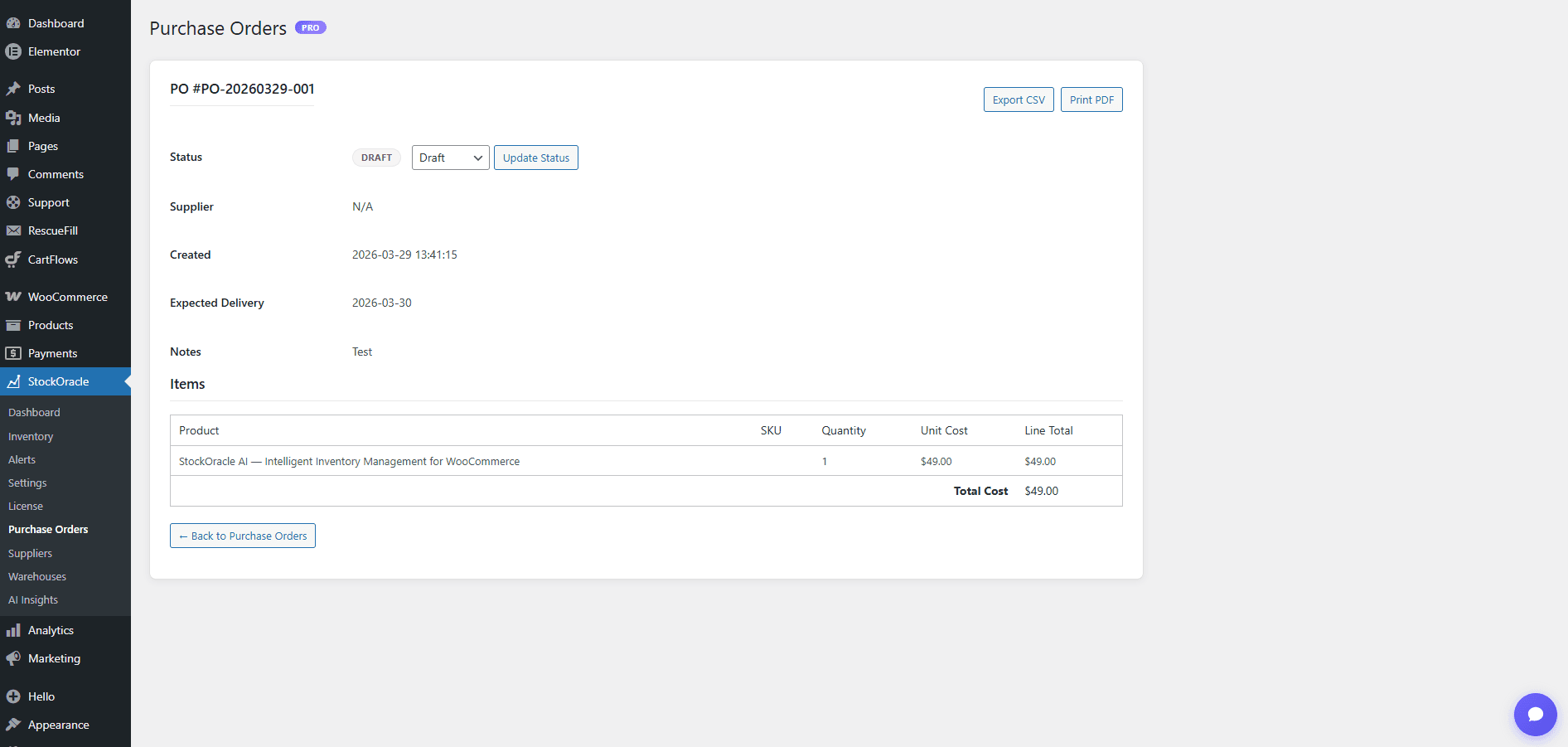The image size is (1568, 747).
Task: Click the RescueFill envelope icon
Action: (13, 230)
